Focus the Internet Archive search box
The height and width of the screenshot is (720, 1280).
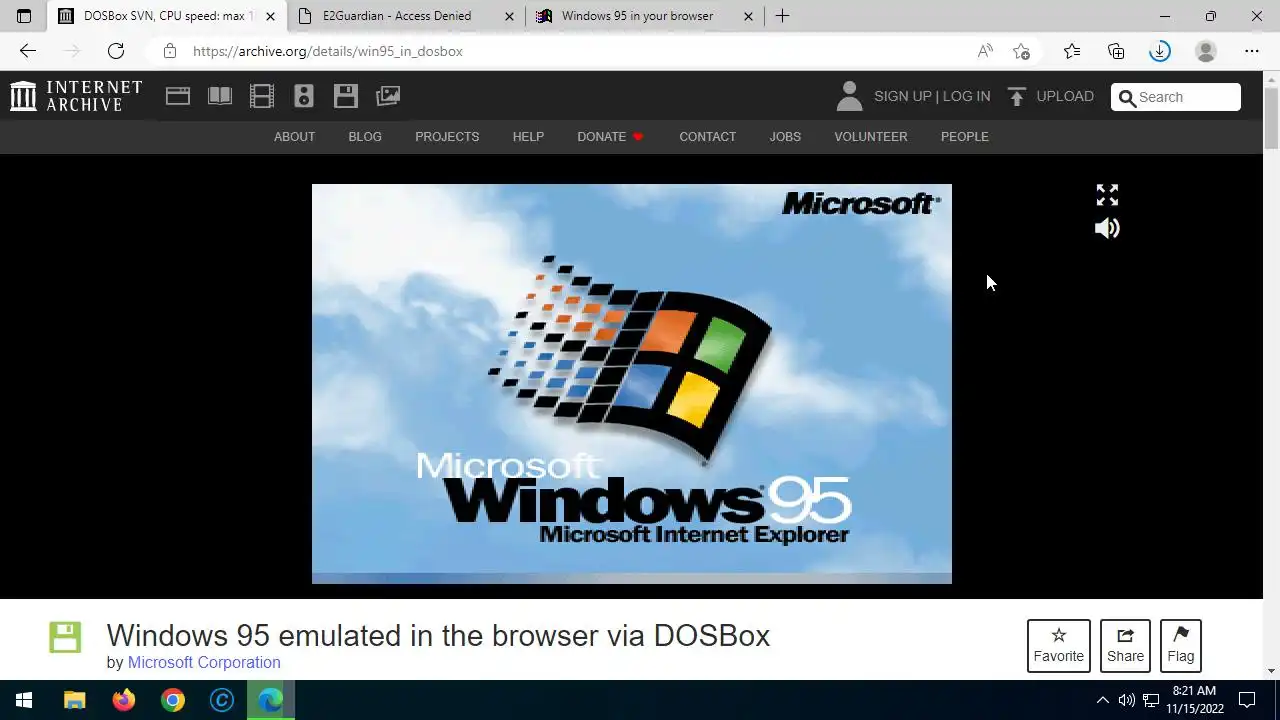click(x=1176, y=97)
